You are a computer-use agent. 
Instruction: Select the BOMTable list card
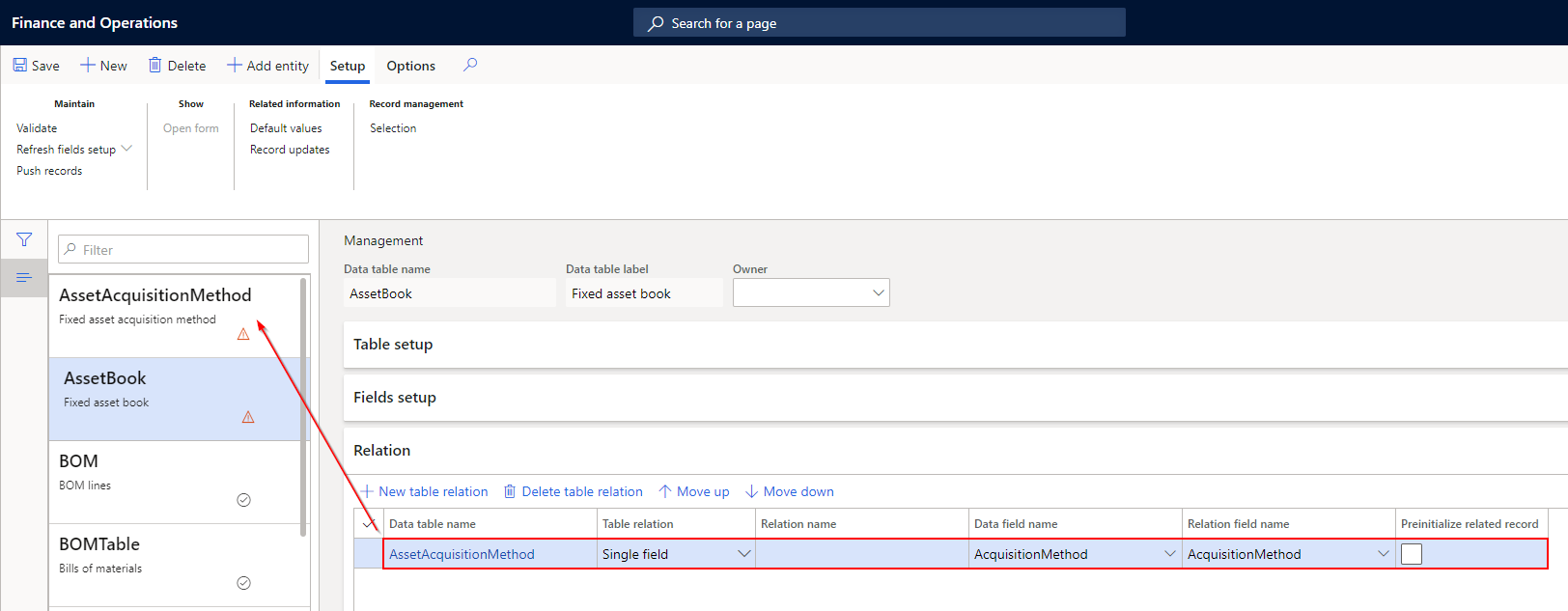(175, 566)
